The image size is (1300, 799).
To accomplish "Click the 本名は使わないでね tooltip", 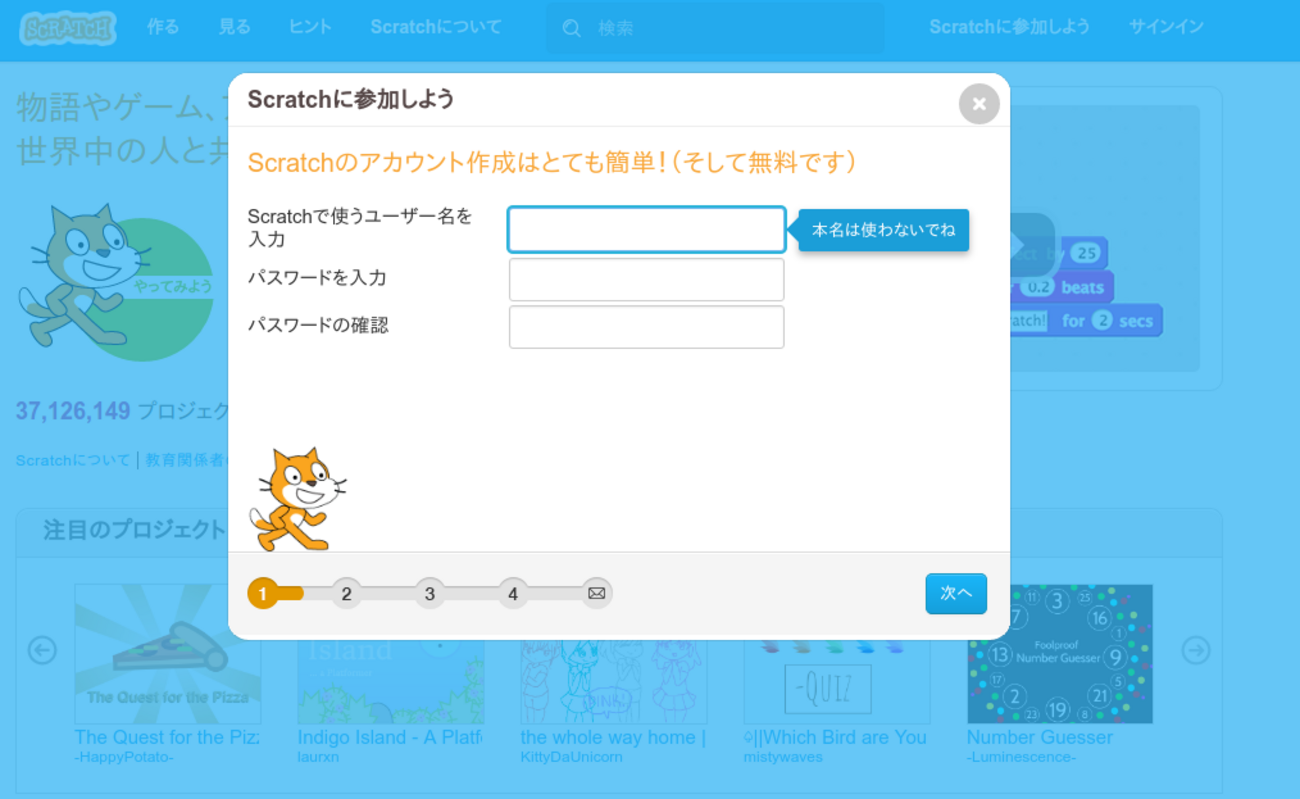I will (883, 230).
